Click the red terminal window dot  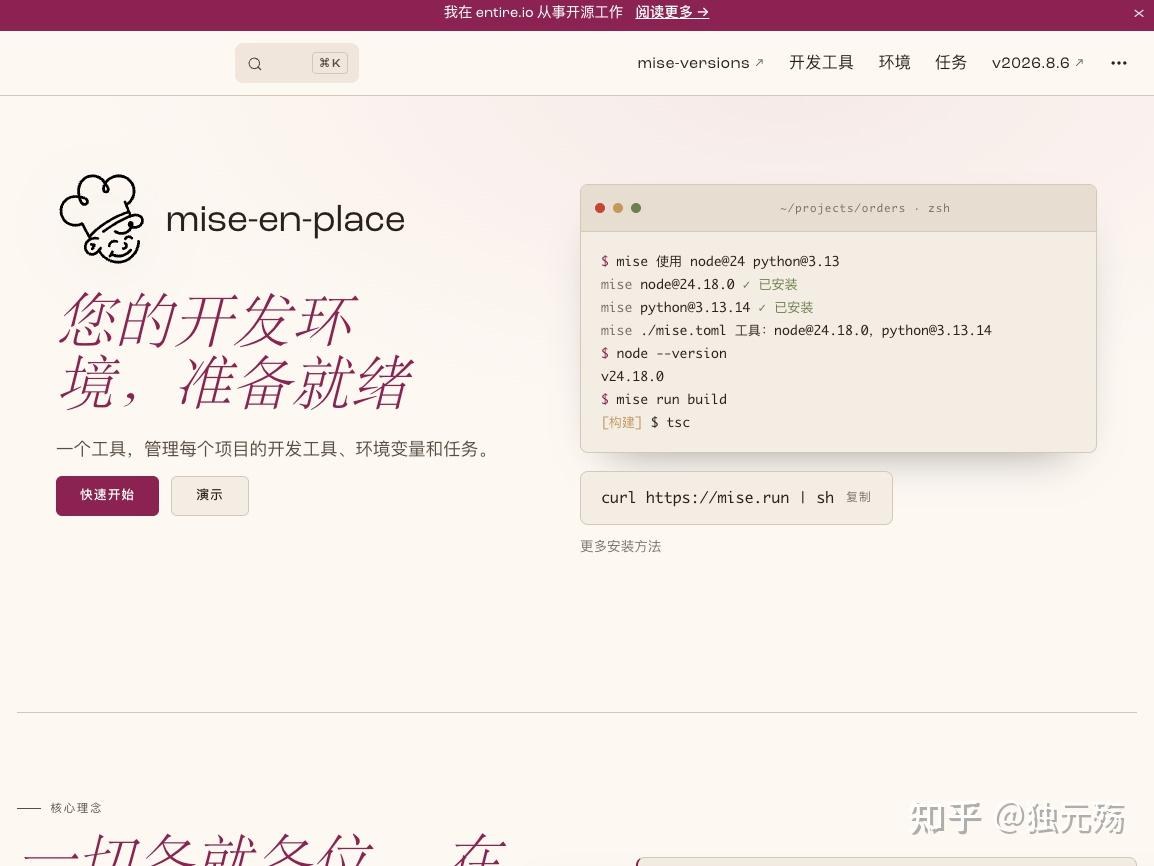coord(600,208)
